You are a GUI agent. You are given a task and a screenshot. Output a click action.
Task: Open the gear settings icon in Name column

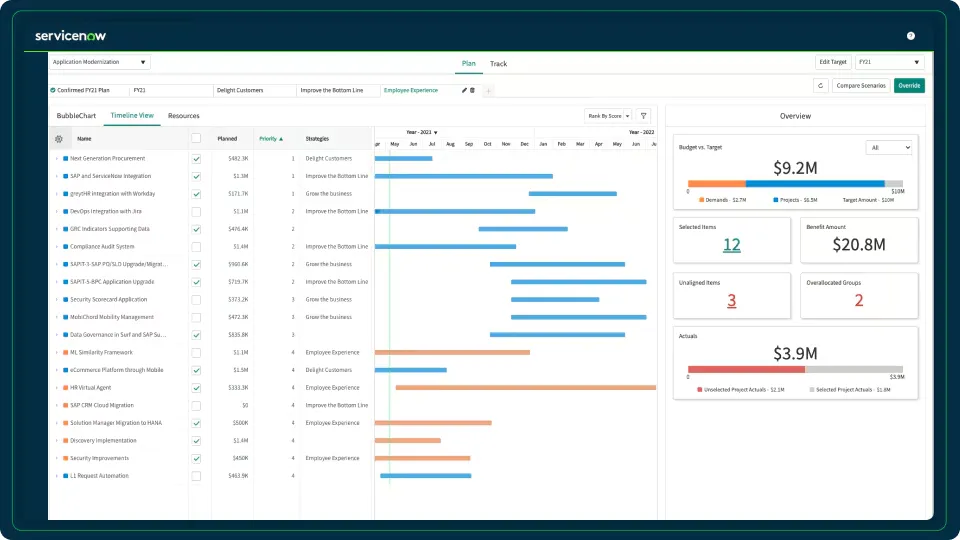point(59,139)
